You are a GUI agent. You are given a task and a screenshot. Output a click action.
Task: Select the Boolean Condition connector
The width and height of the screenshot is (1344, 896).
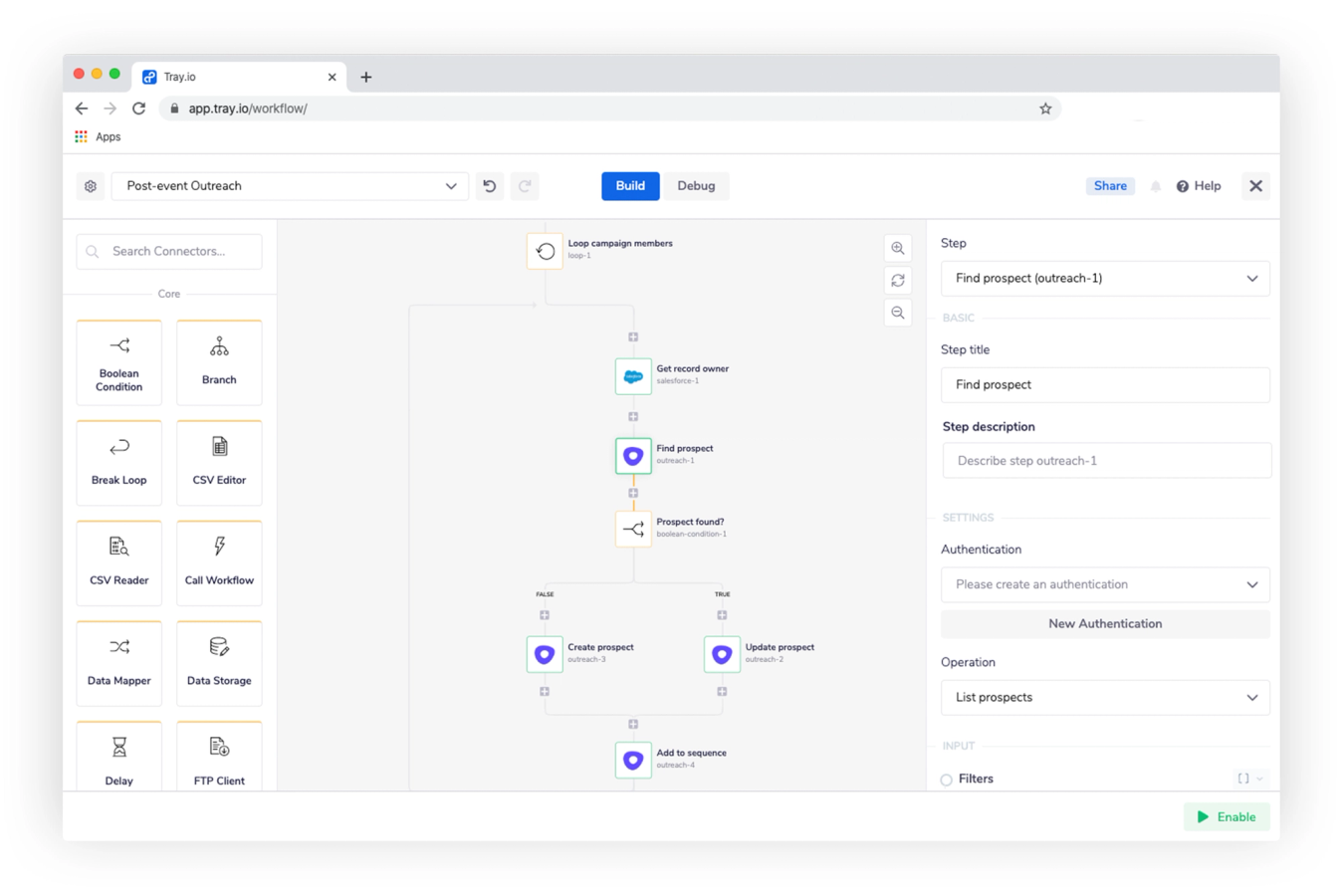119,363
